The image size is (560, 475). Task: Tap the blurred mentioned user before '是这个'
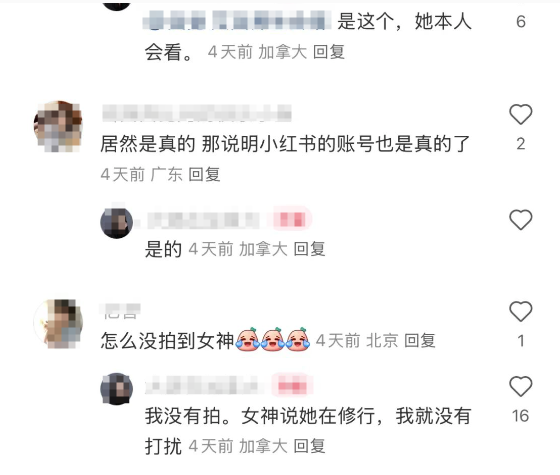coord(237,20)
